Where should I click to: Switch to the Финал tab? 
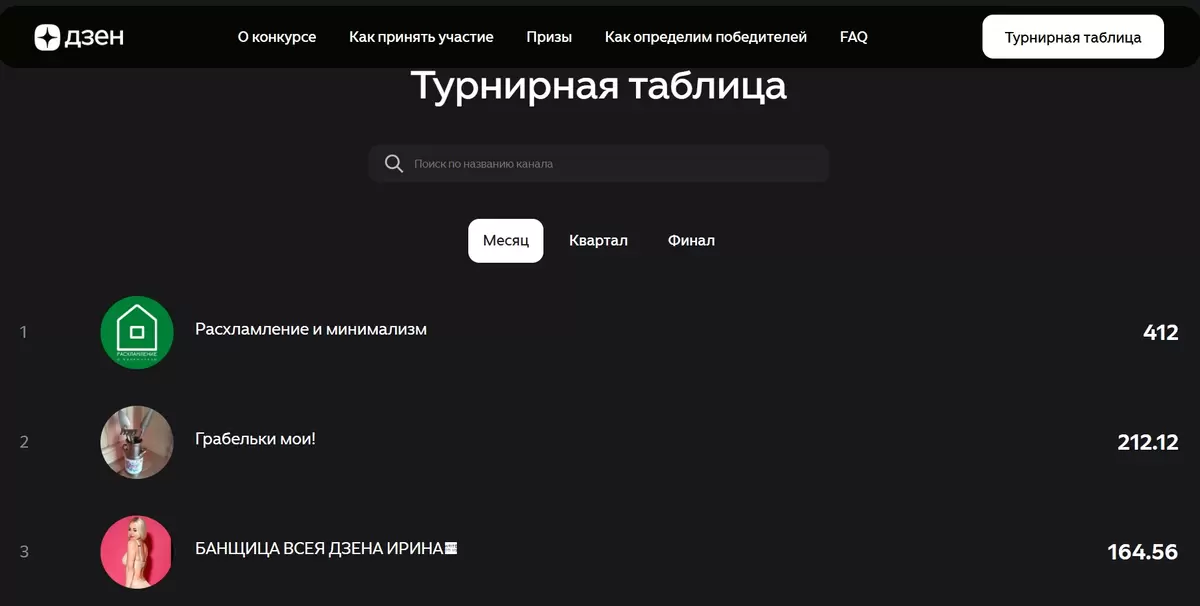pos(691,241)
